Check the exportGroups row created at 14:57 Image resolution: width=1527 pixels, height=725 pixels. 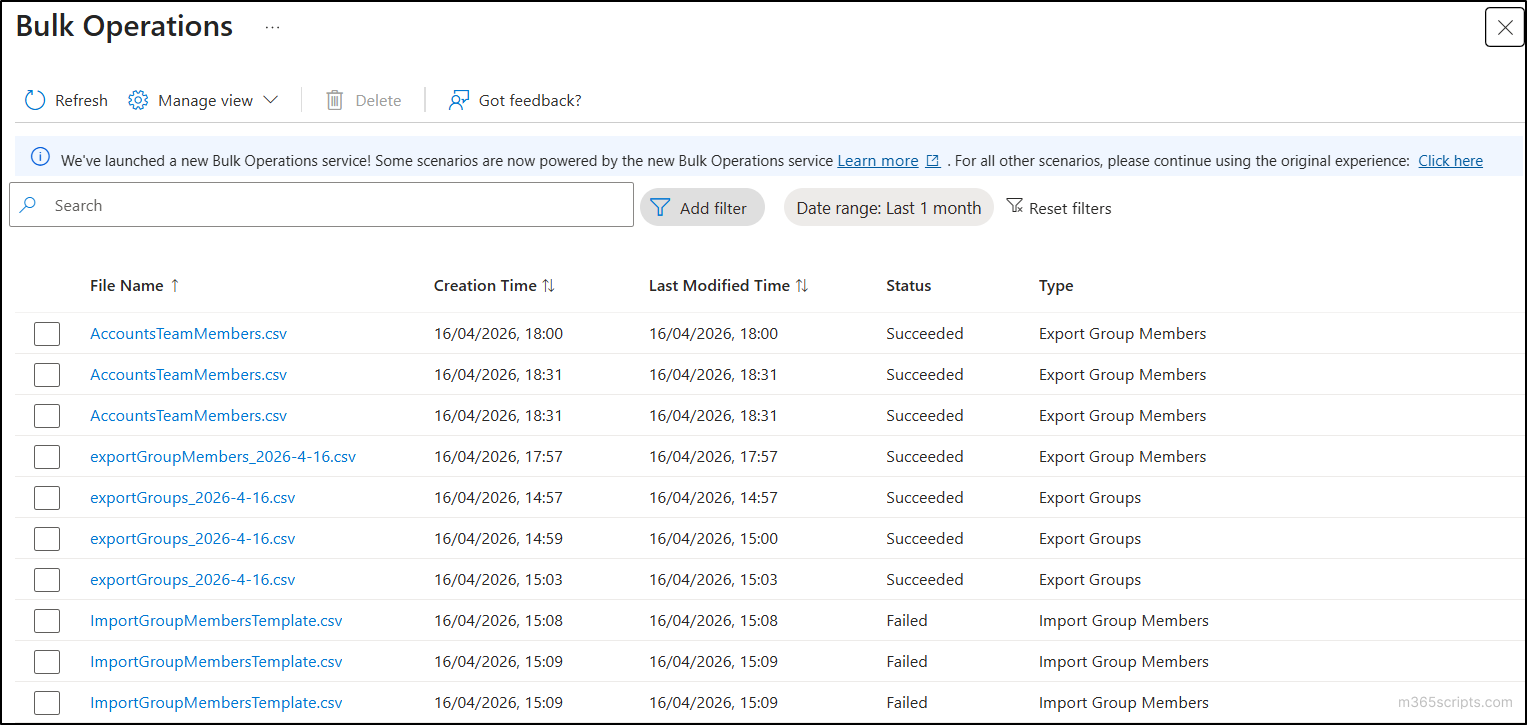47,498
